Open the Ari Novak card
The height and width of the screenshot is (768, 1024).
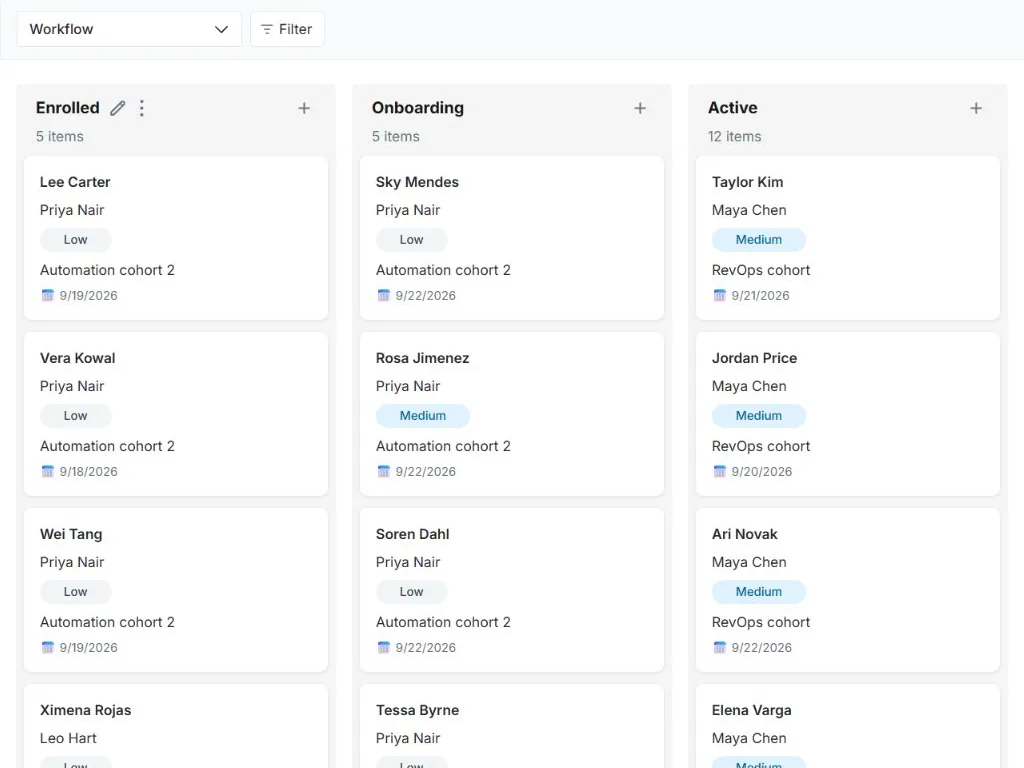[x=848, y=590]
